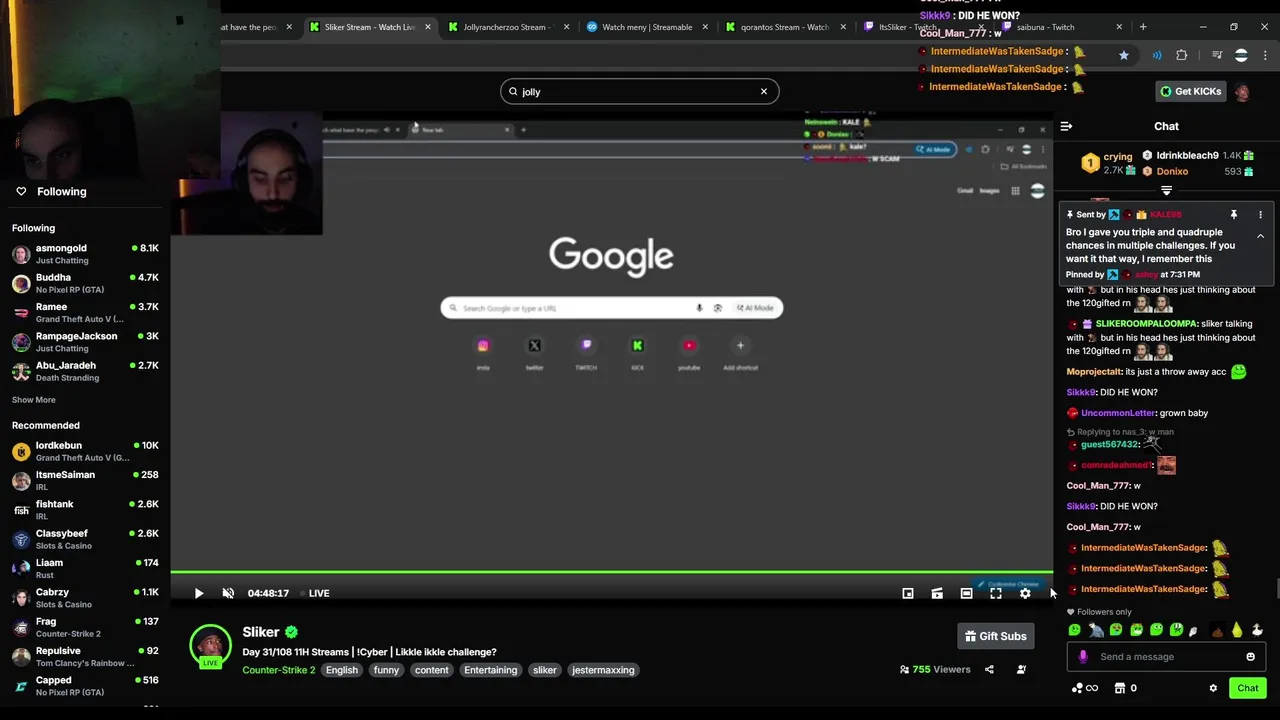Screen dimensions: 1280x720
Task: Open the Sliker channel avatar
Action: (210, 646)
